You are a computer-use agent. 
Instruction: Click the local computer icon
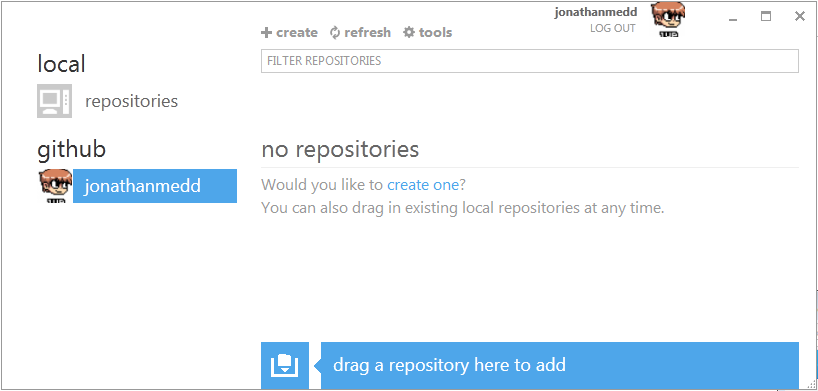[54, 101]
